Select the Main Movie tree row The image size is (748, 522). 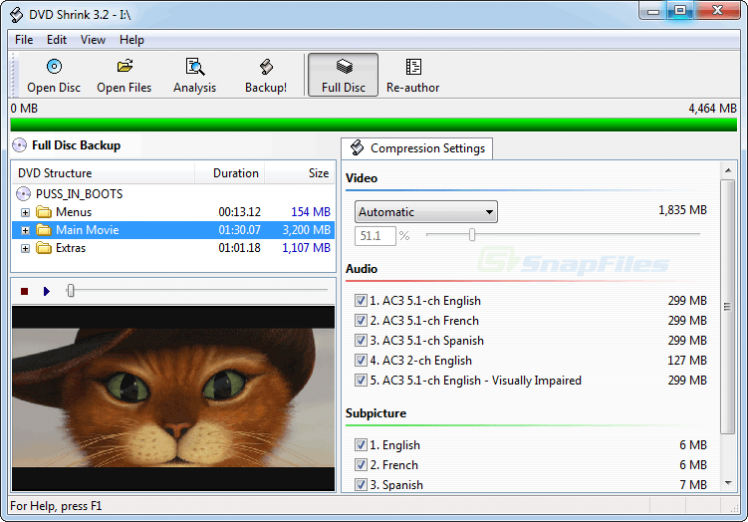coord(87,230)
